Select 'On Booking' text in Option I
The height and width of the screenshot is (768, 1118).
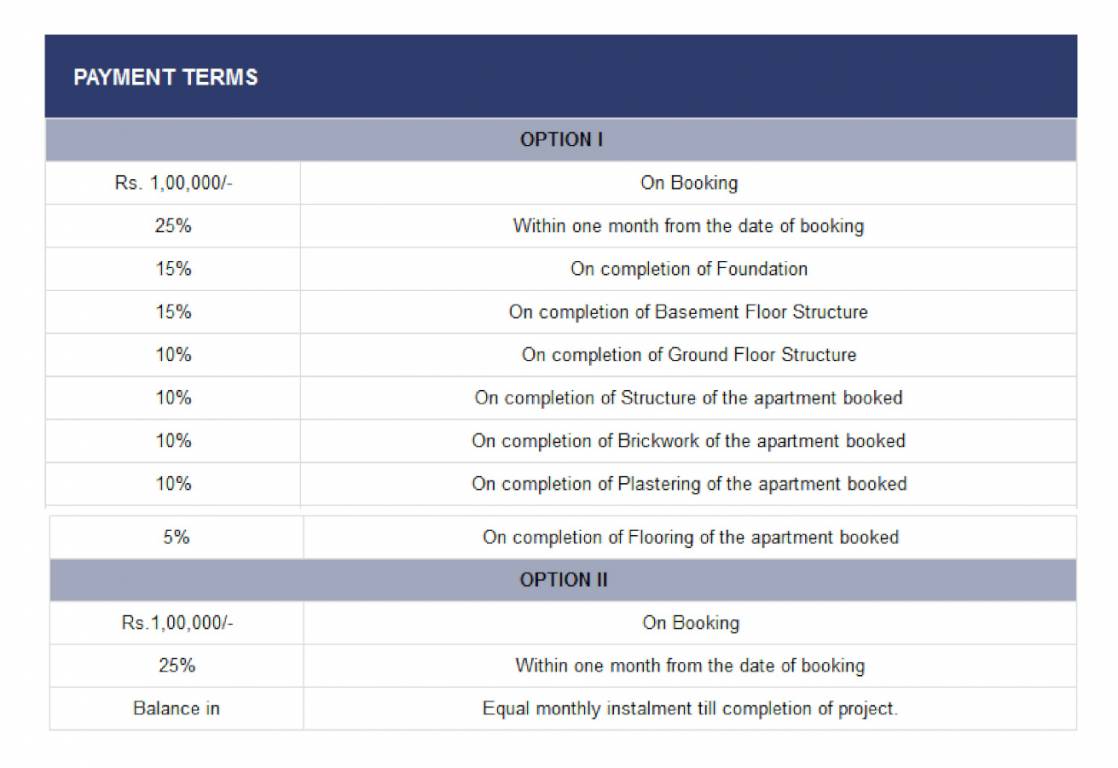(689, 183)
